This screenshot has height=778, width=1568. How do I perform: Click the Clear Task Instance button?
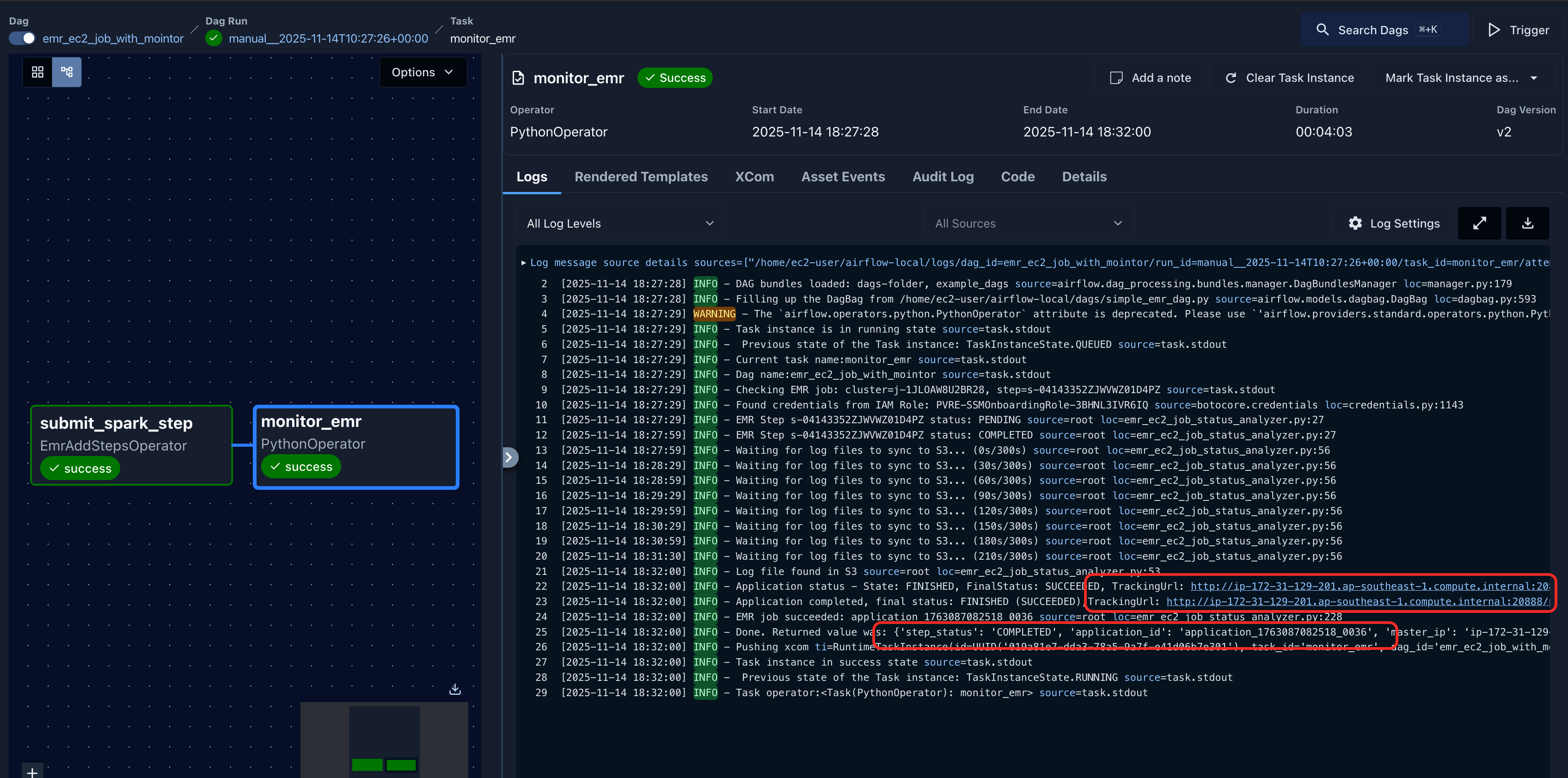(x=1290, y=77)
